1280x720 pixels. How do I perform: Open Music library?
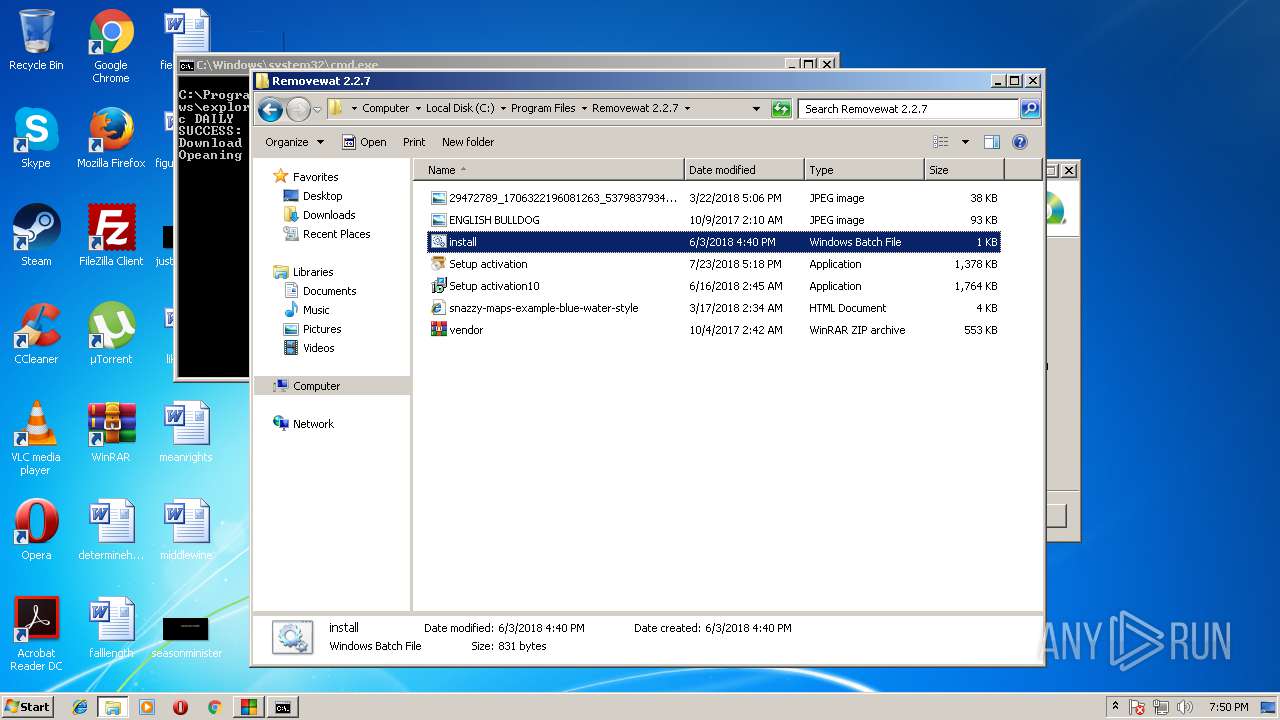pyautogui.click(x=316, y=310)
